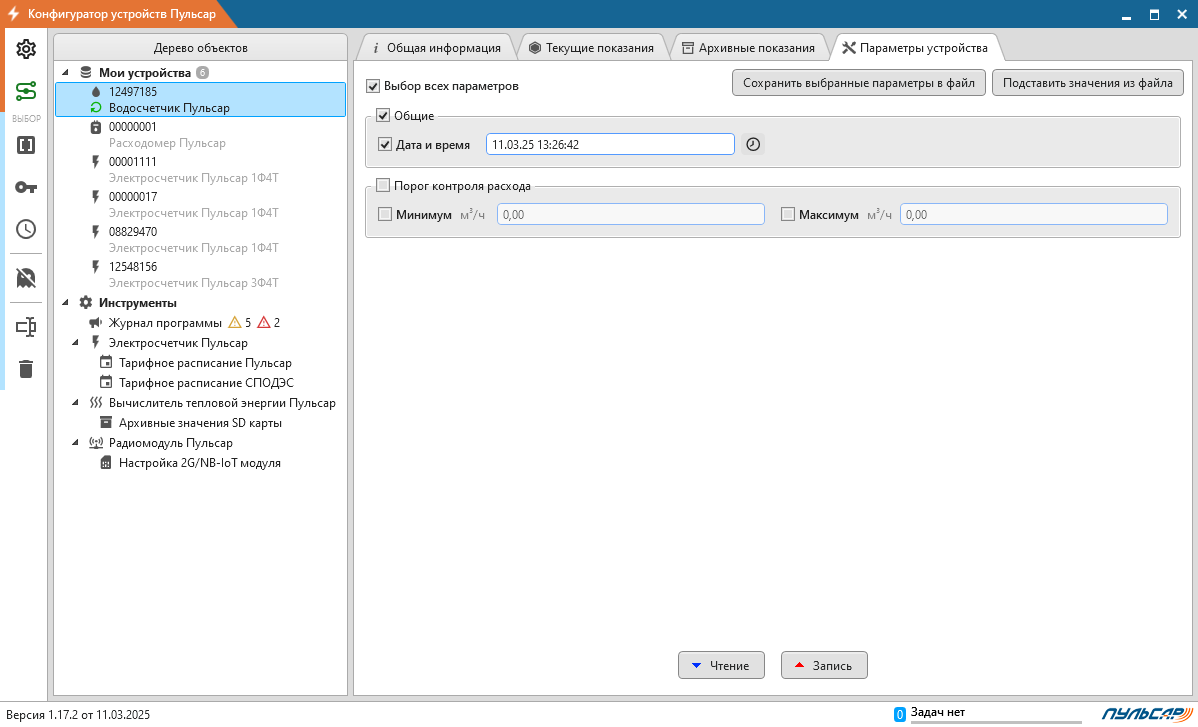Click the lightning icon of device 00001111
The width and height of the screenshot is (1198, 727).
point(96,162)
